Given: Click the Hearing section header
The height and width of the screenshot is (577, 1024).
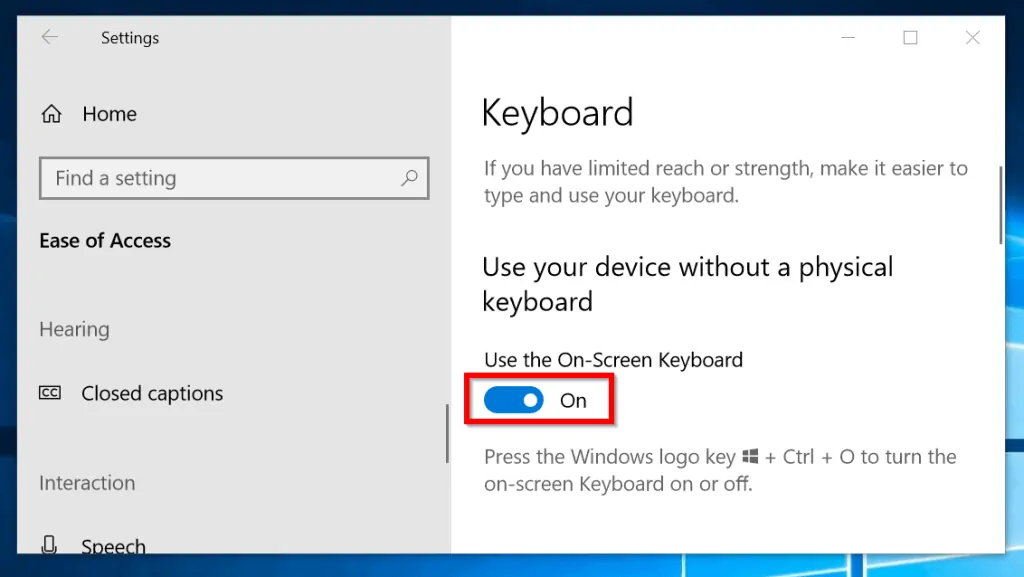Looking at the screenshot, I should pos(74,330).
